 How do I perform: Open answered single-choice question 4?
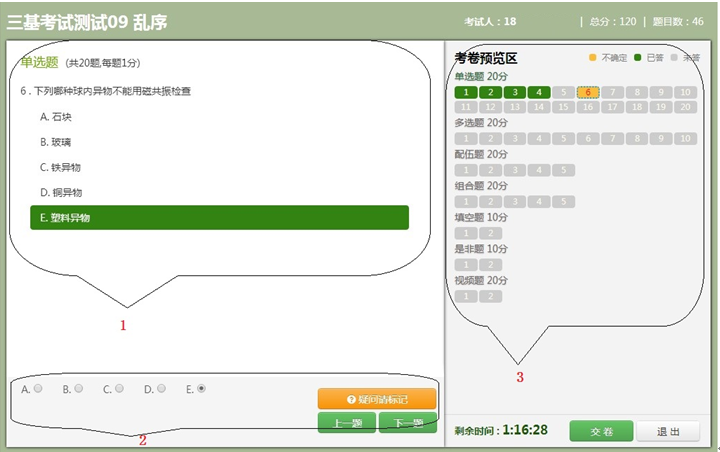[x=539, y=93]
